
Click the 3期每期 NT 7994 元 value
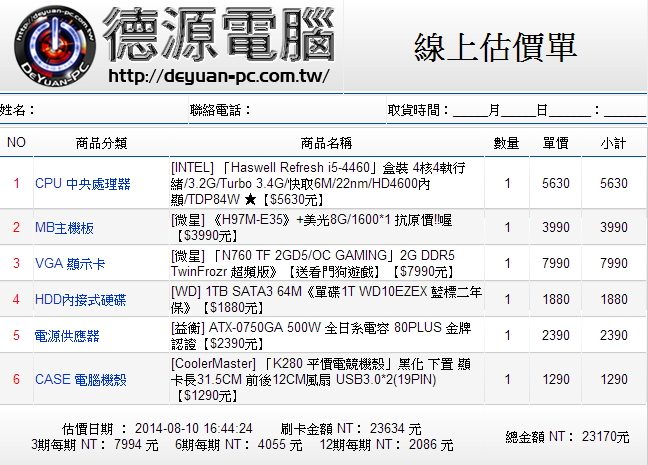click(95, 445)
